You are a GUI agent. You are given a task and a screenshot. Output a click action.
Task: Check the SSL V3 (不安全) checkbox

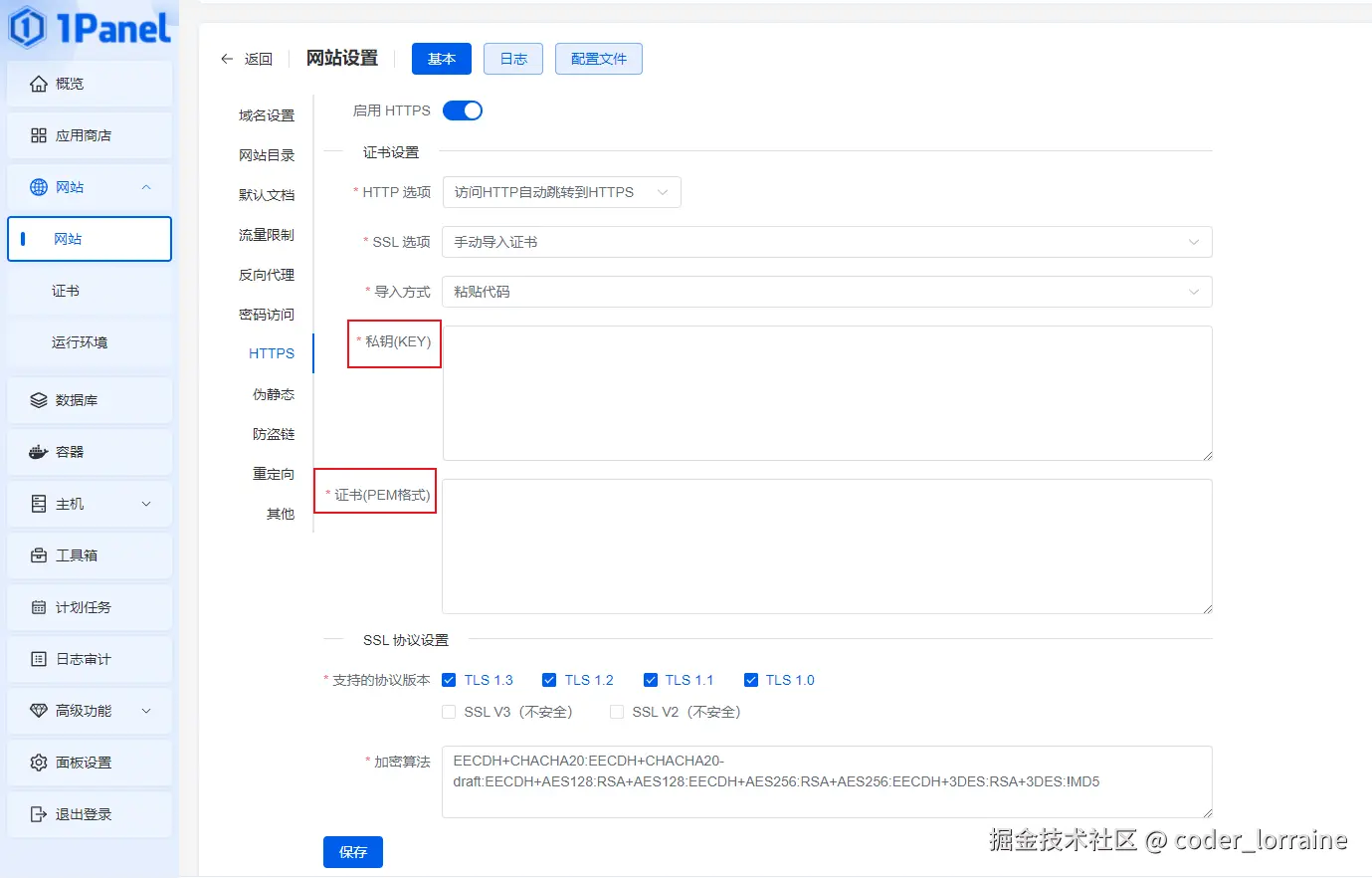point(449,712)
